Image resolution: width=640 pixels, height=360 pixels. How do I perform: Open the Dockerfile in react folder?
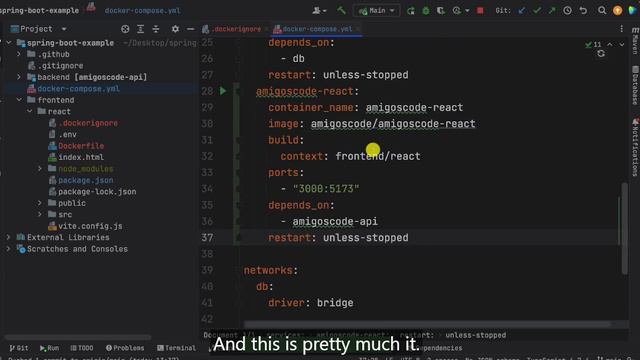pyautogui.click(x=76, y=146)
